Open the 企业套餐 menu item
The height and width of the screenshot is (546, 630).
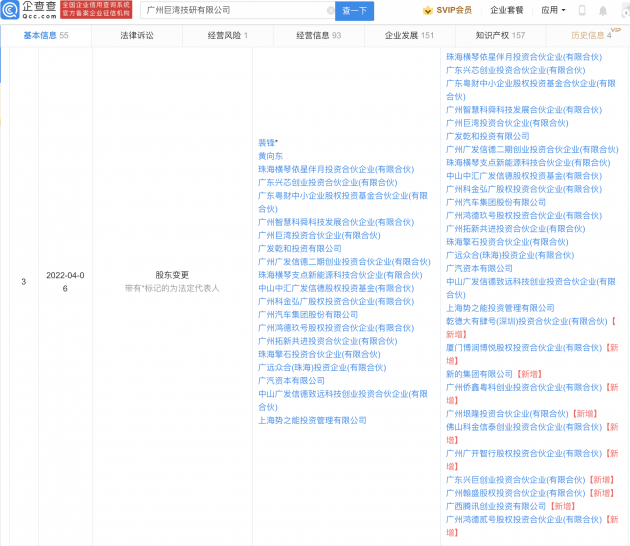[x=506, y=11]
